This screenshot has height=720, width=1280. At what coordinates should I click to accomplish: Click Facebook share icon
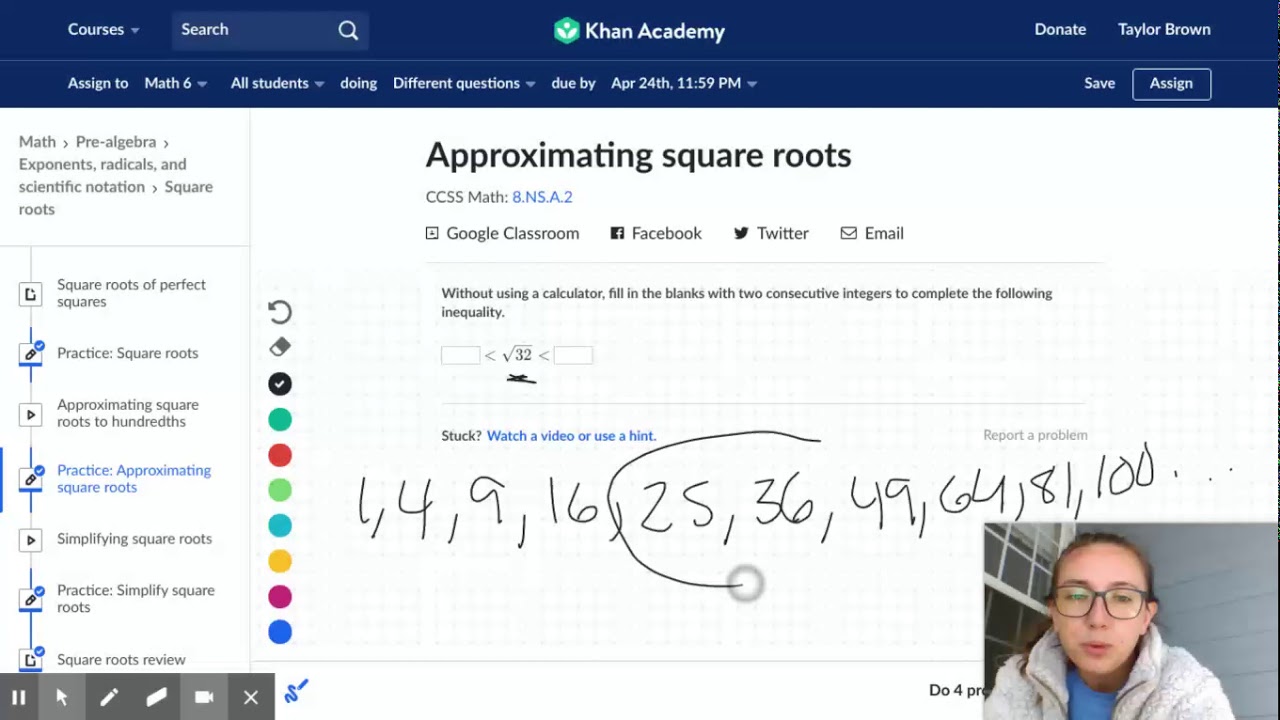pos(617,233)
